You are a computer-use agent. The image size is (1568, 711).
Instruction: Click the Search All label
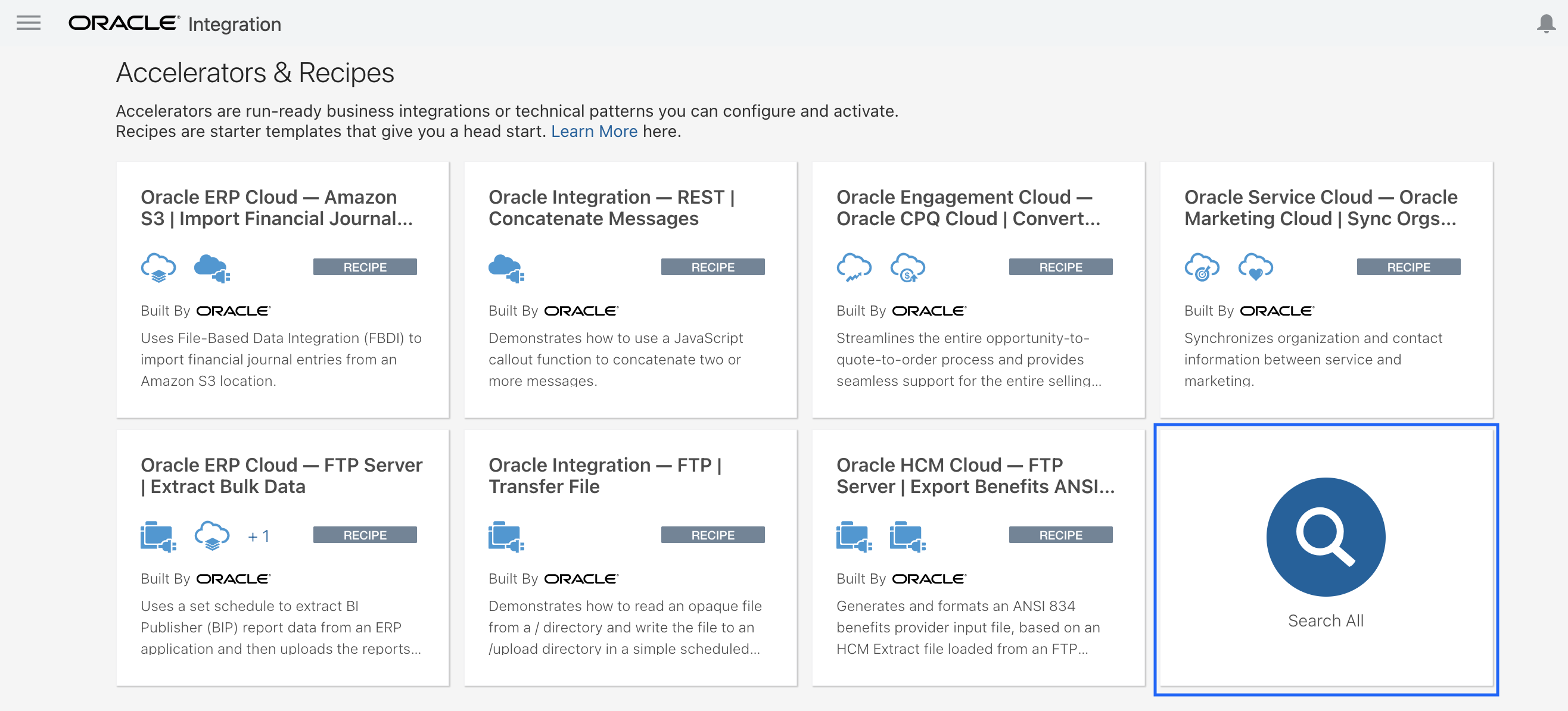(x=1325, y=620)
